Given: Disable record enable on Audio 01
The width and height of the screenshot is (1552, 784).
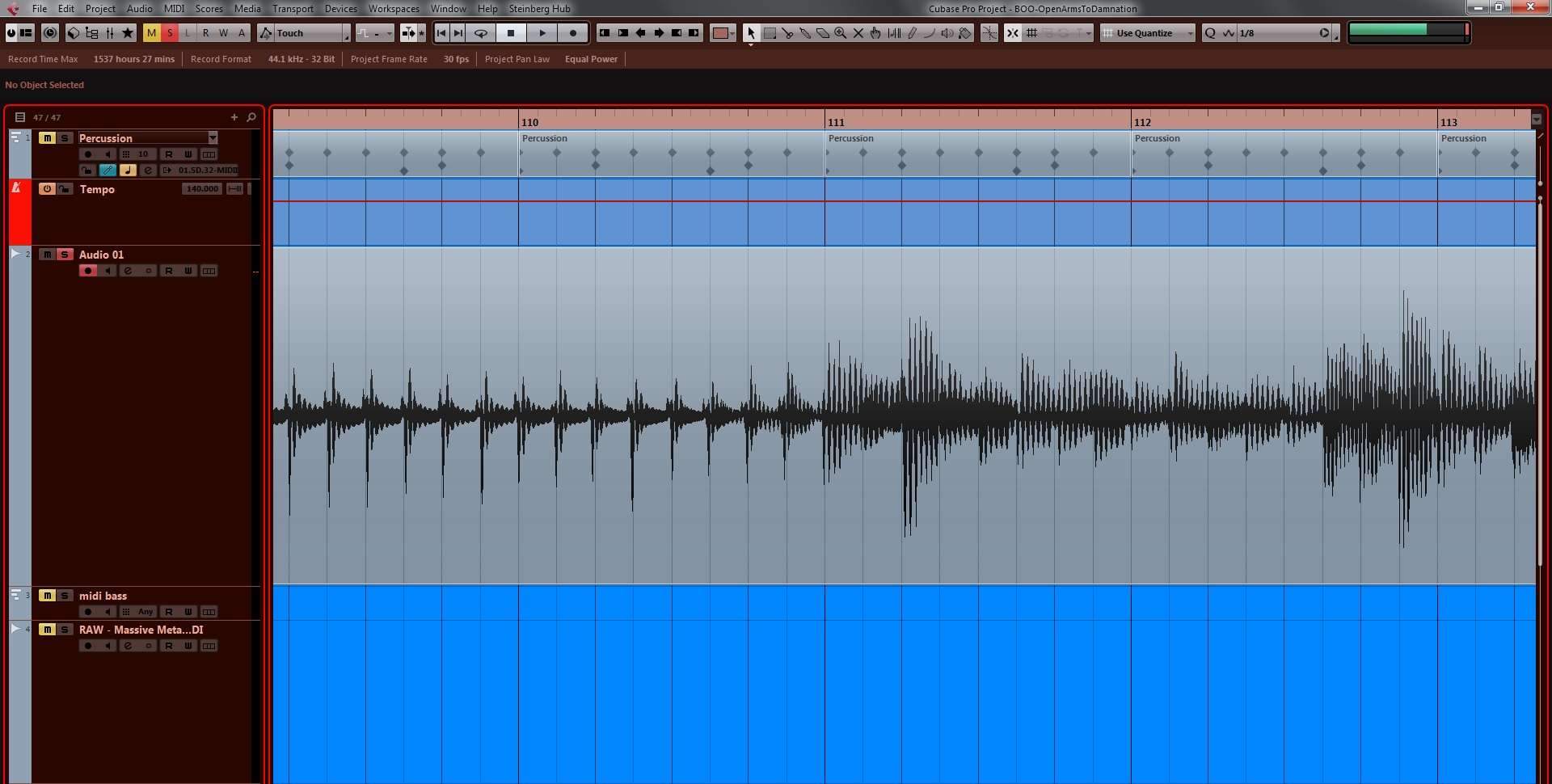Looking at the screenshot, I should pyautogui.click(x=88, y=271).
